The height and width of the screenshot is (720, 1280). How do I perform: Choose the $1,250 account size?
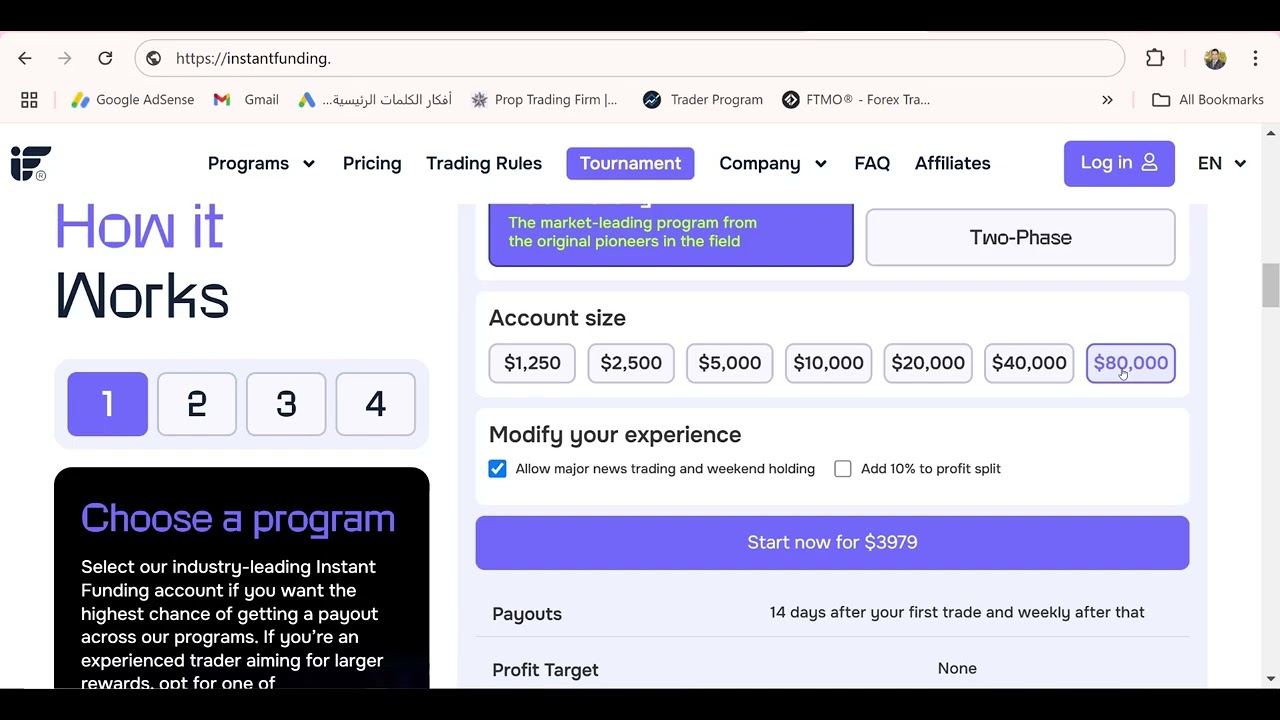[x=532, y=363]
